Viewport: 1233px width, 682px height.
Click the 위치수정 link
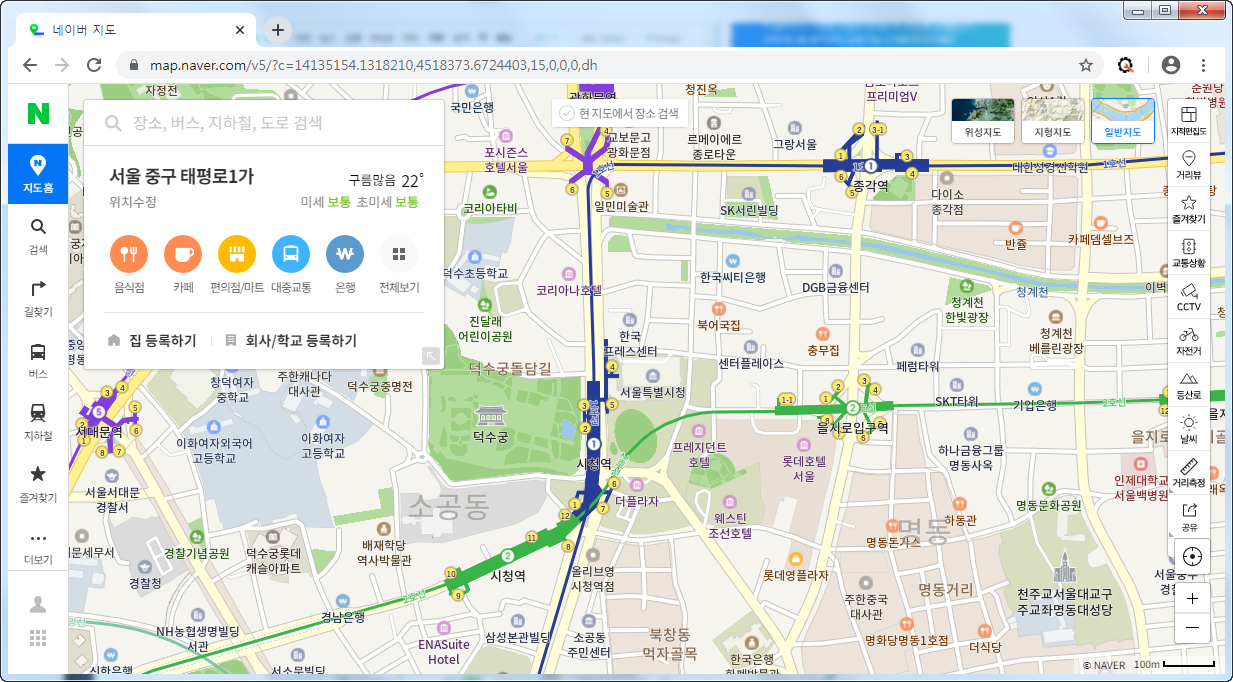click(x=133, y=201)
